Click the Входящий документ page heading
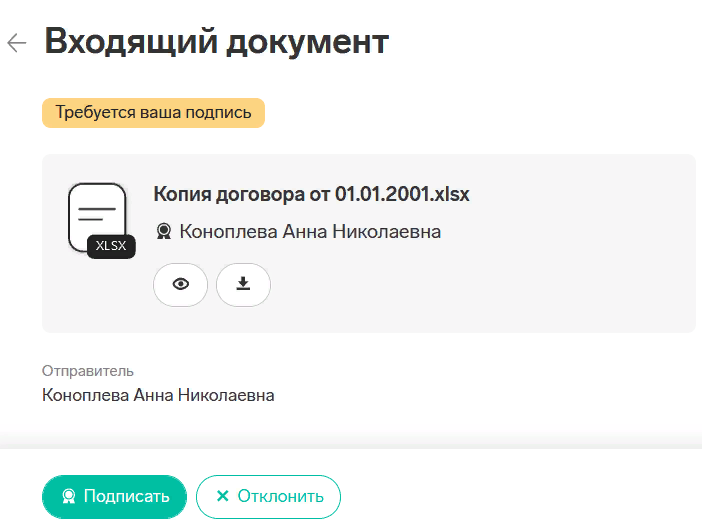 click(216, 42)
